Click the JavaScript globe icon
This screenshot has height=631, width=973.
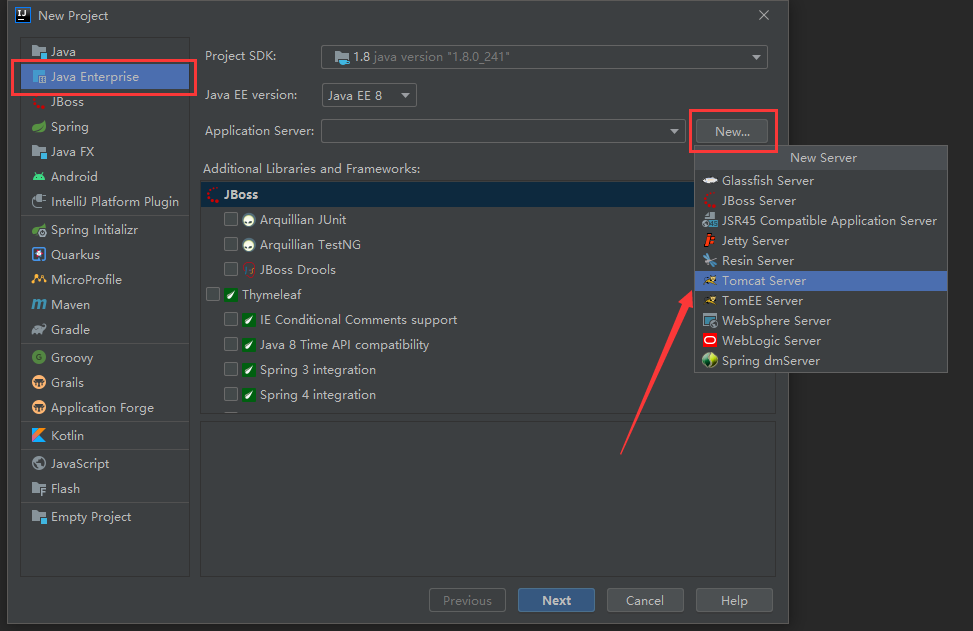pyautogui.click(x=39, y=463)
